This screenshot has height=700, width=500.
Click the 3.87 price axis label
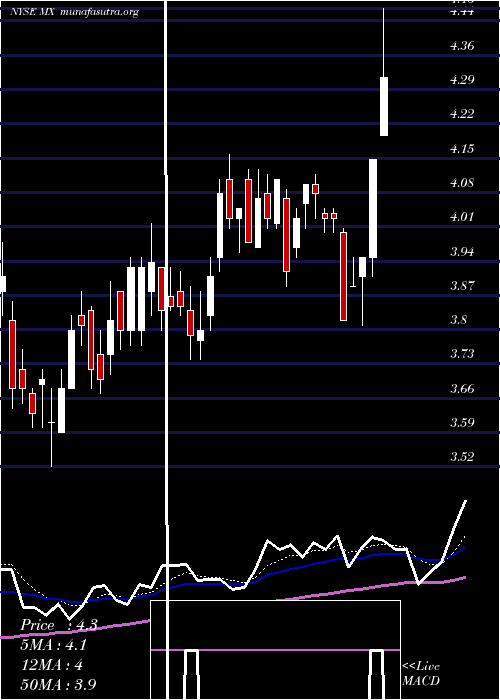click(462, 286)
